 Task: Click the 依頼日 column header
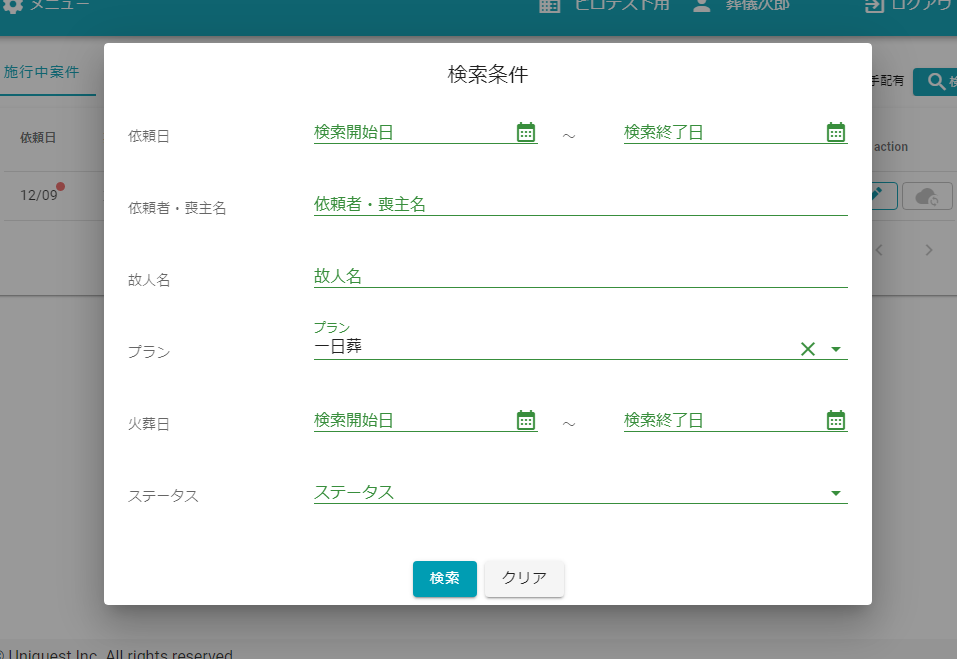[38, 138]
